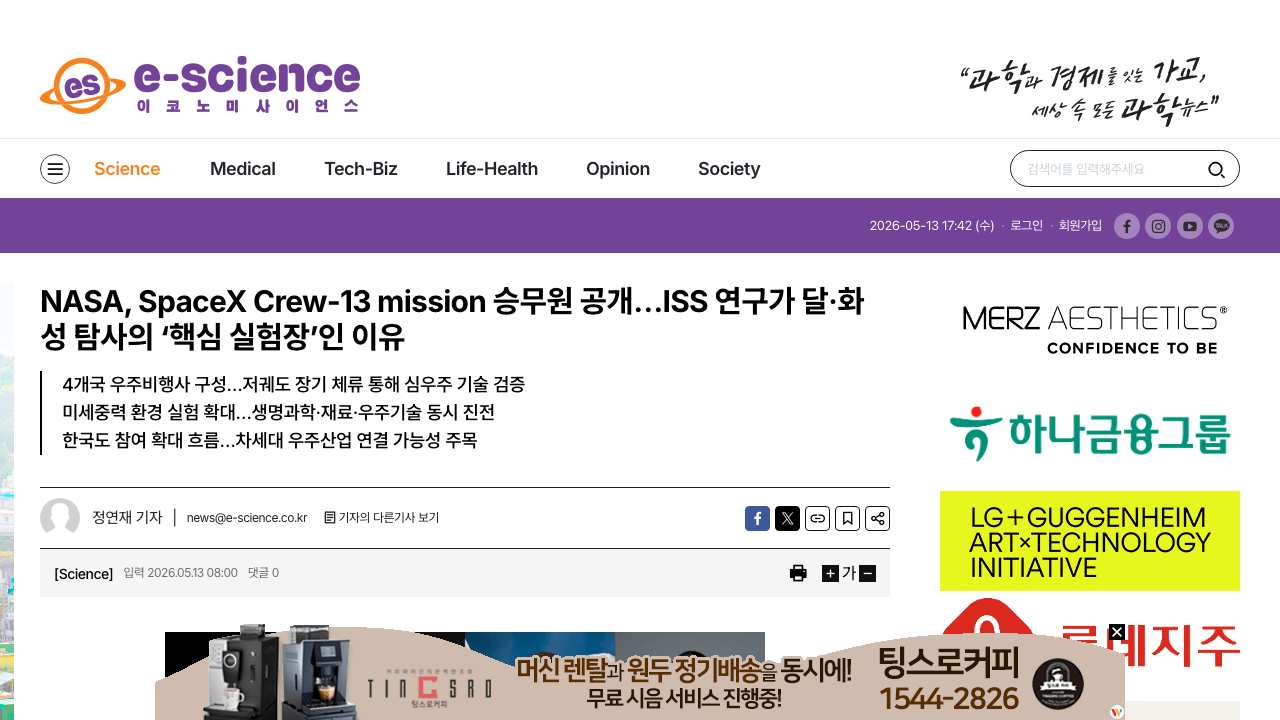
Task: Share article on X
Action: (787, 518)
